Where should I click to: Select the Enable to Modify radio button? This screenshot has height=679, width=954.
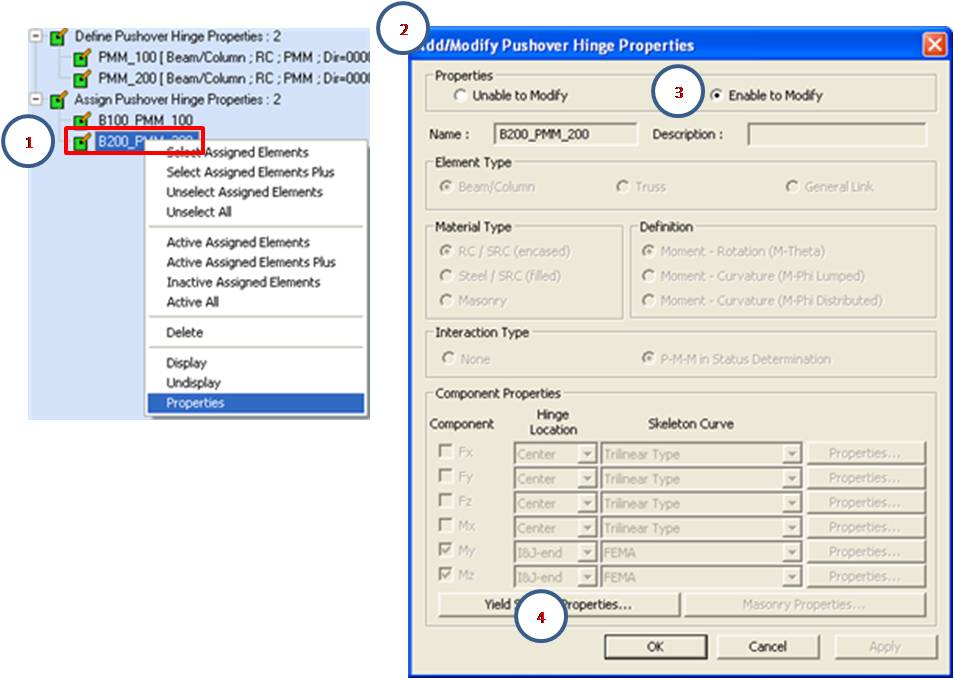pyautogui.click(x=716, y=96)
